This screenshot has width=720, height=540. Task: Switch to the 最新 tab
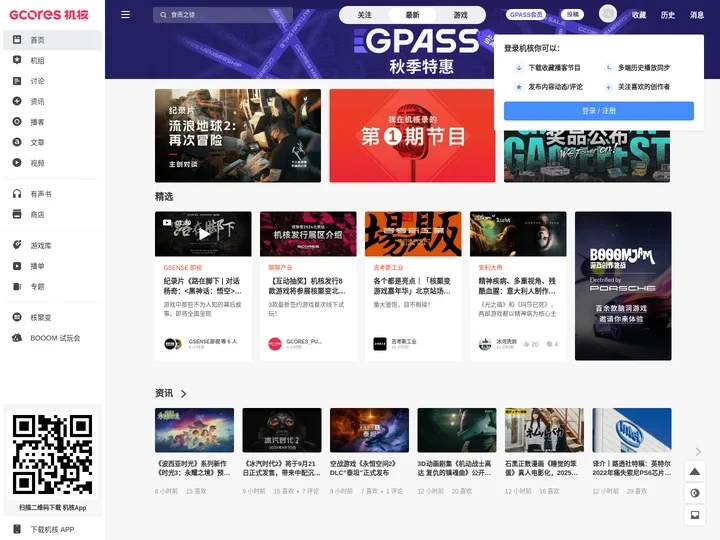point(412,15)
